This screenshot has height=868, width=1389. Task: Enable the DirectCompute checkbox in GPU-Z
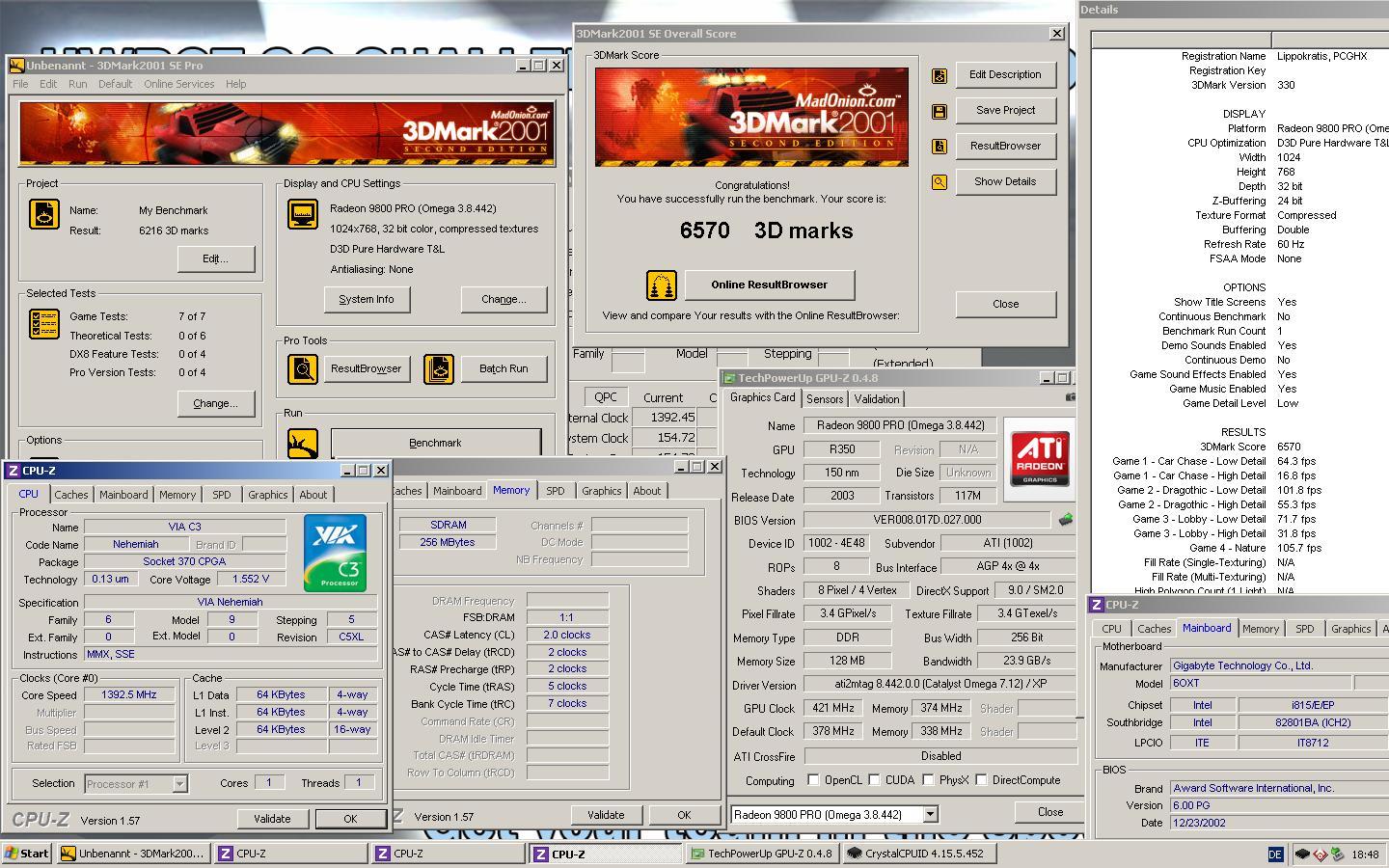pos(981,780)
